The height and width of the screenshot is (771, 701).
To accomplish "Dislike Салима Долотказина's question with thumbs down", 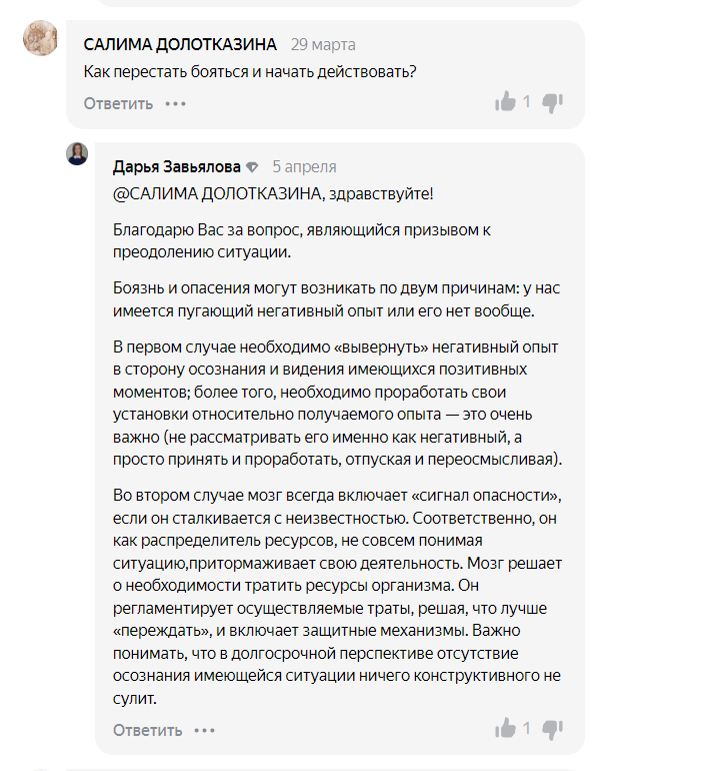I will [553, 102].
